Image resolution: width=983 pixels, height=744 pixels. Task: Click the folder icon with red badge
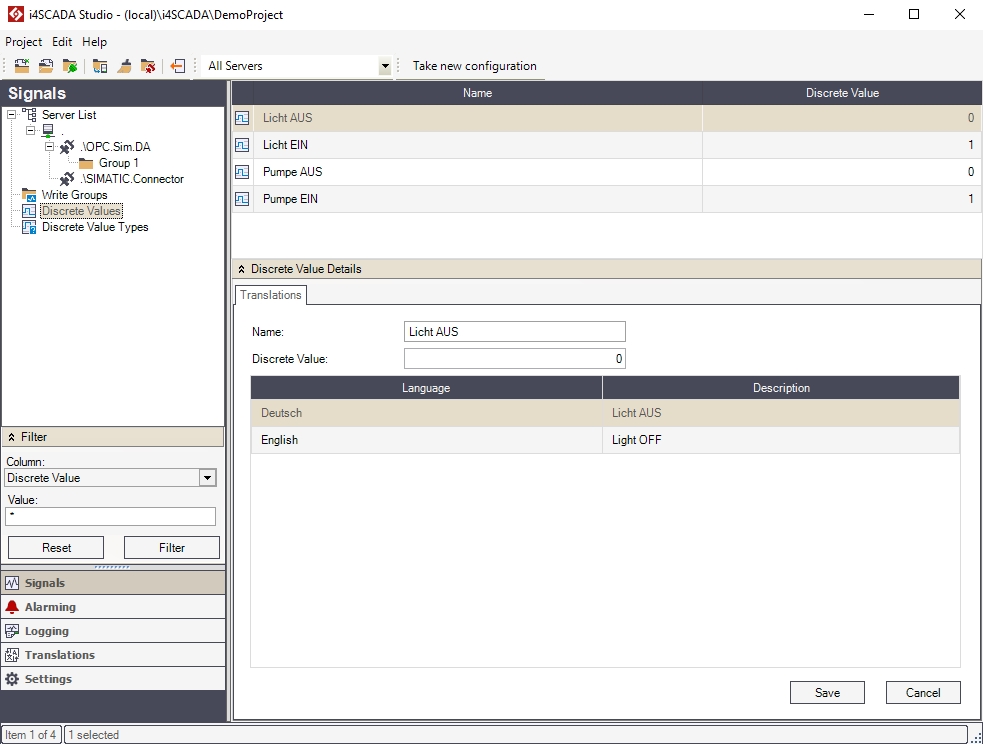[x=148, y=66]
